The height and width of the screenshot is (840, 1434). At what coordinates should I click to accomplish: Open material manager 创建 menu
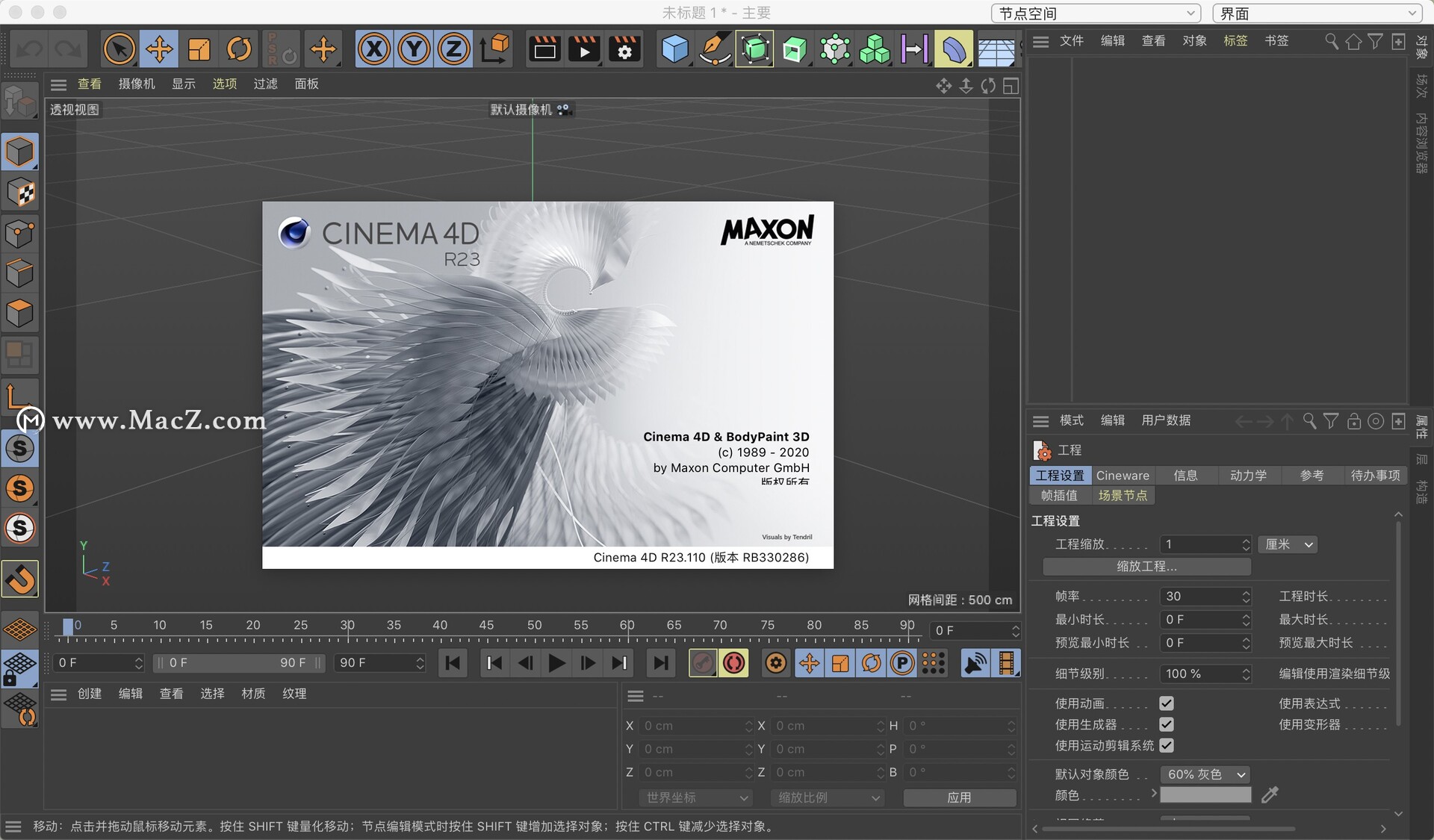coord(90,694)
